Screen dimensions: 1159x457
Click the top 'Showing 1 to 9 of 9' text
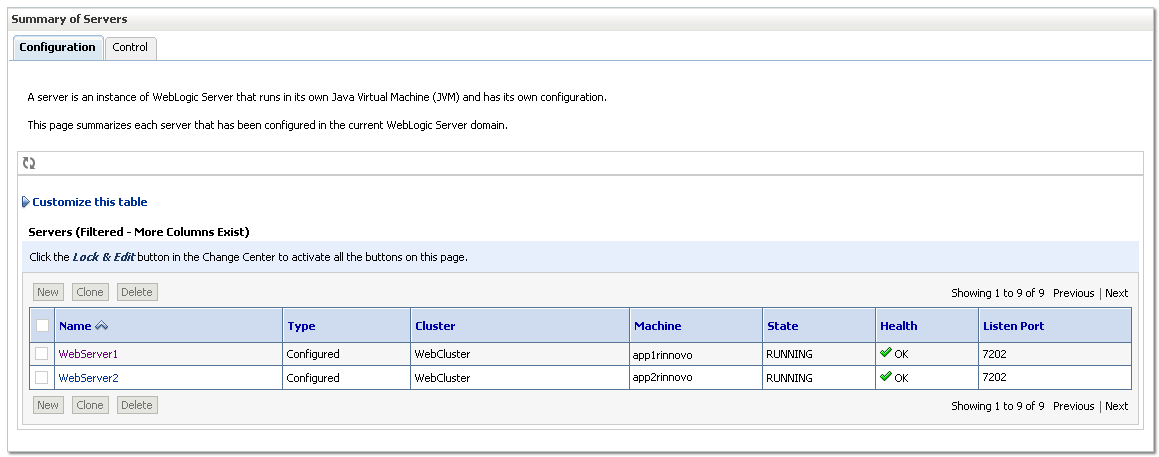(x=998, y=293)
